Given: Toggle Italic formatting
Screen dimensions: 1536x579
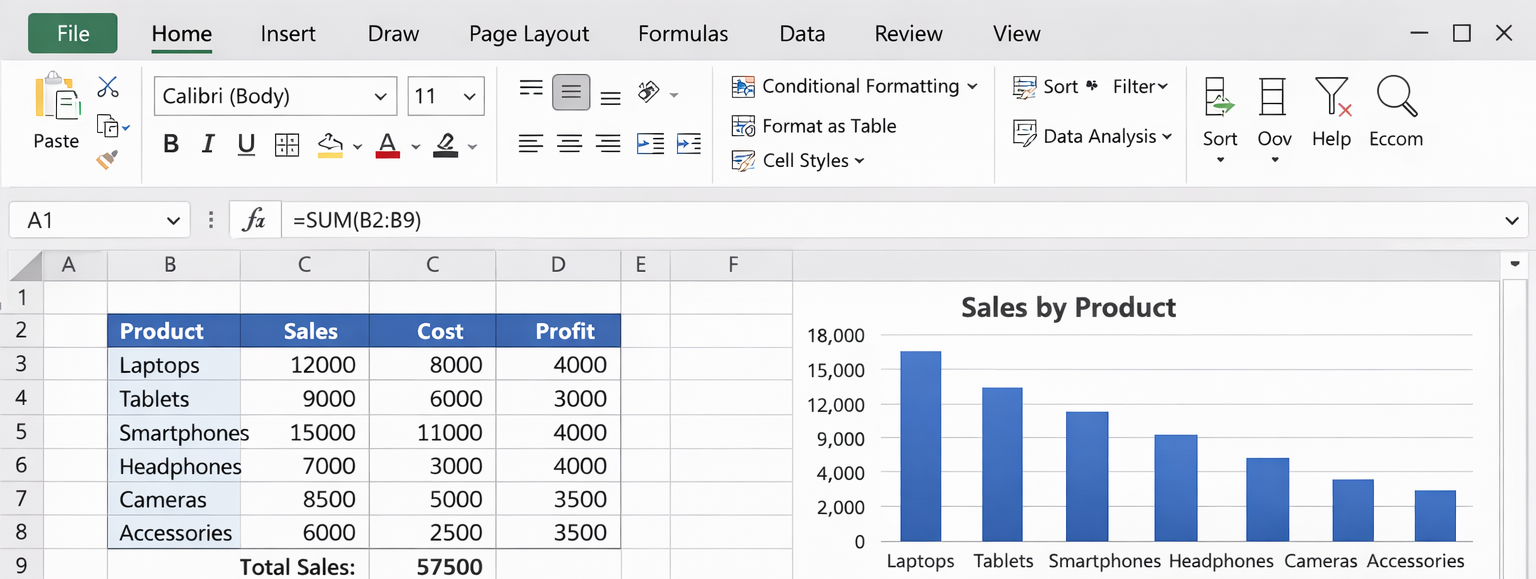Looking at the screenshot, I should click(208, 145).
